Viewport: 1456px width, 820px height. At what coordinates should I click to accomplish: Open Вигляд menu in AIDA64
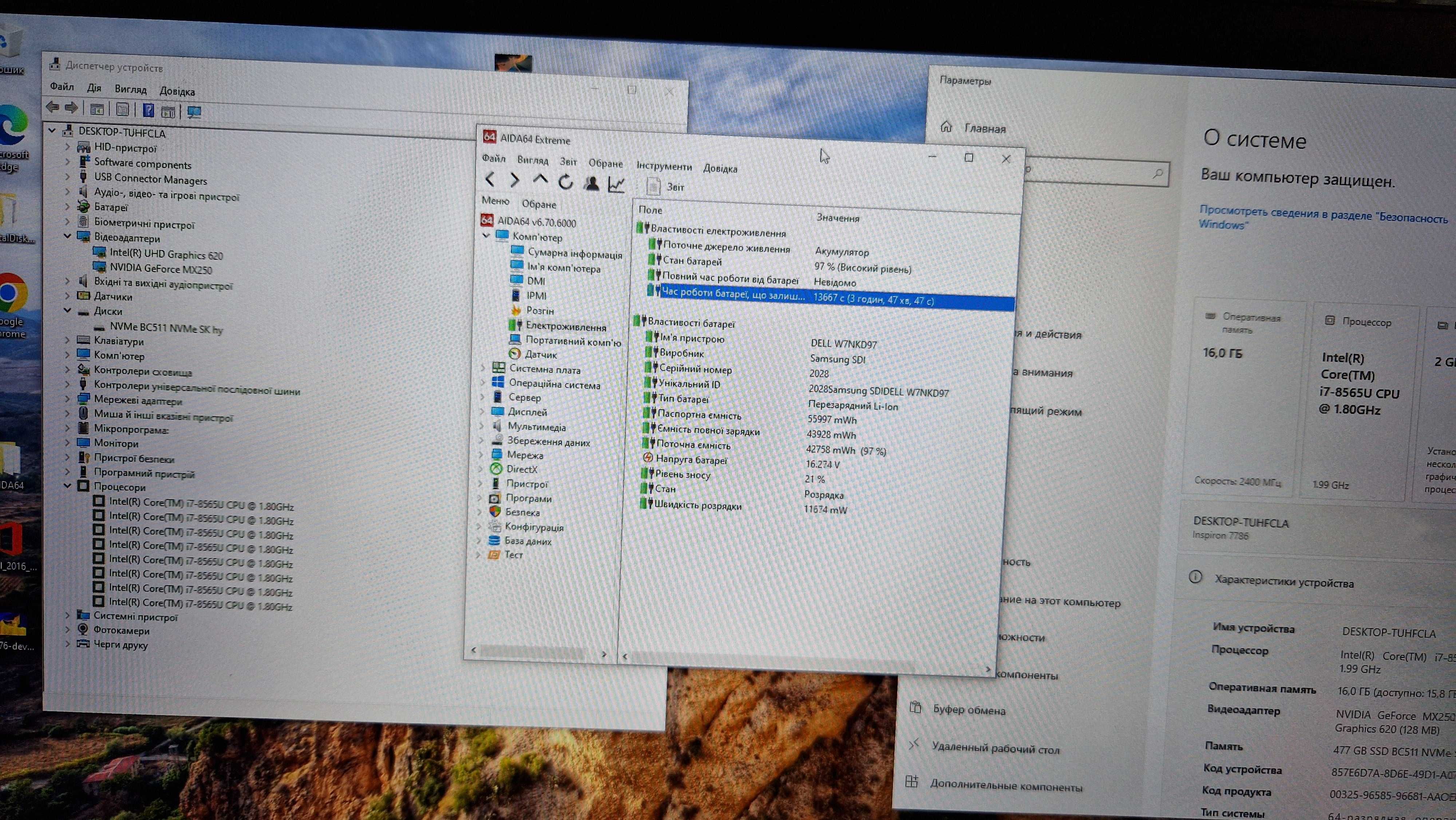tap(533, 160)
